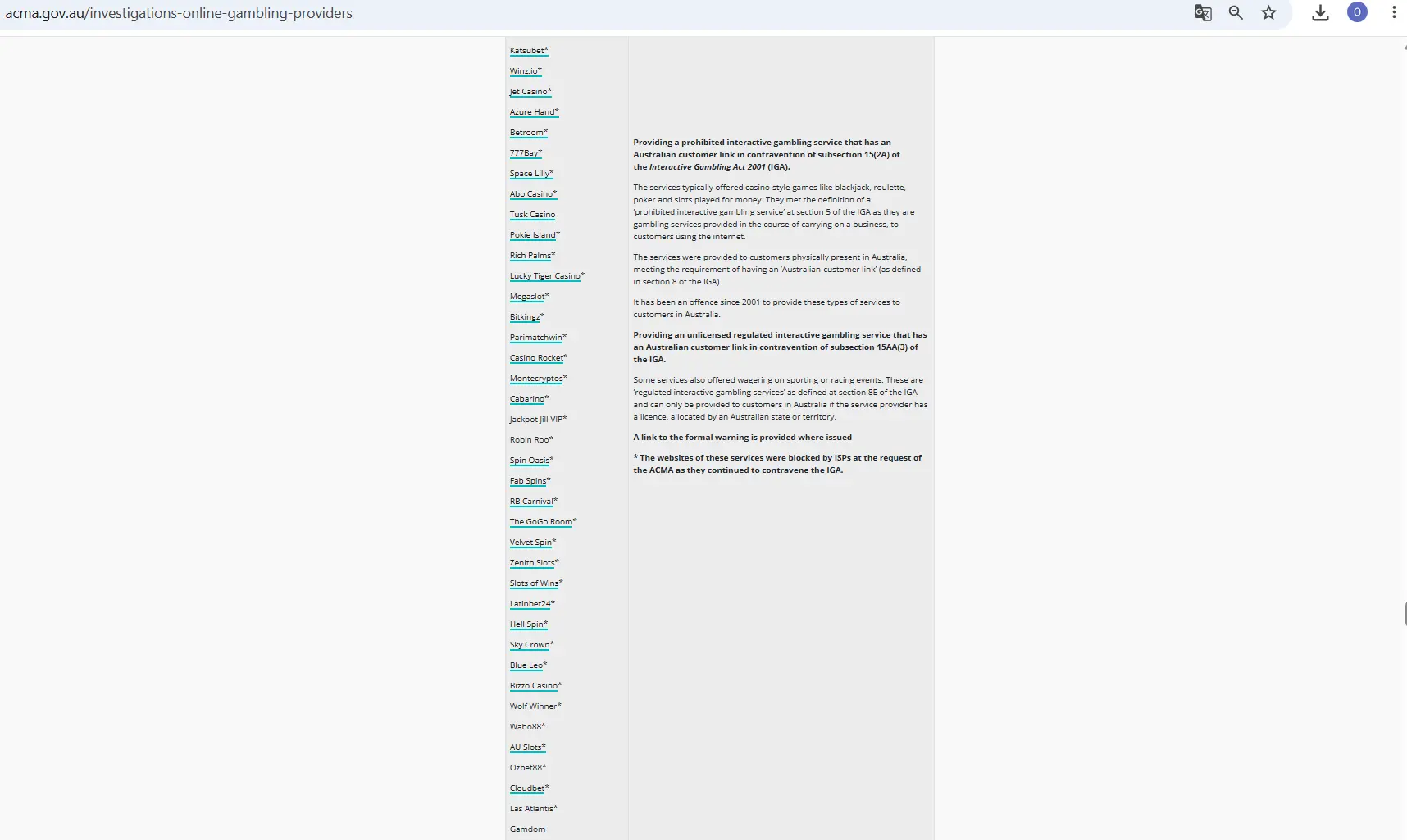This screenshot has height=840, width=1407.
Task: Click the translate page icon
Action: pyautogui.click(x=1203, y=12)
